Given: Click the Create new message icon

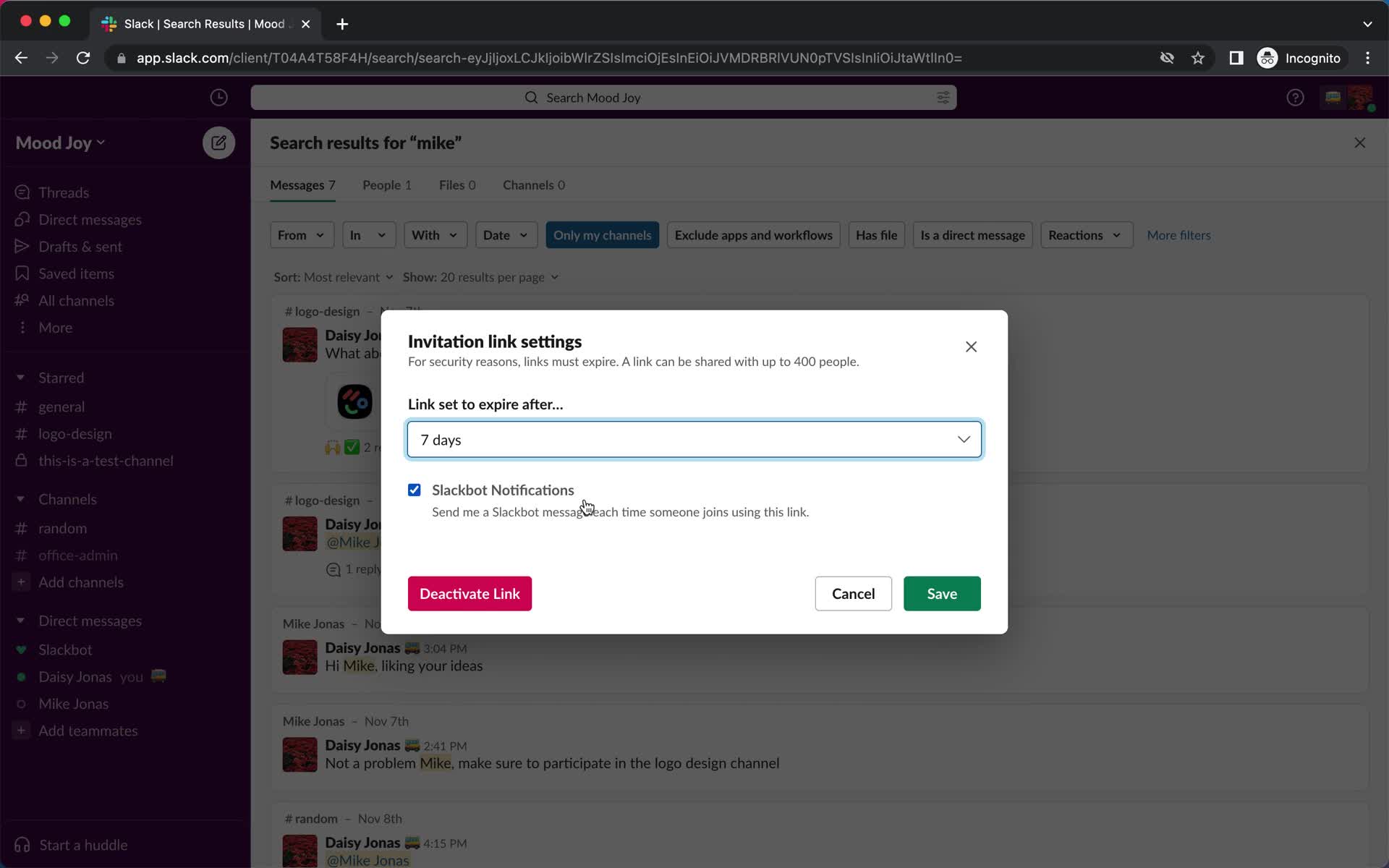Looking at the screenshot, I should 218,141.
